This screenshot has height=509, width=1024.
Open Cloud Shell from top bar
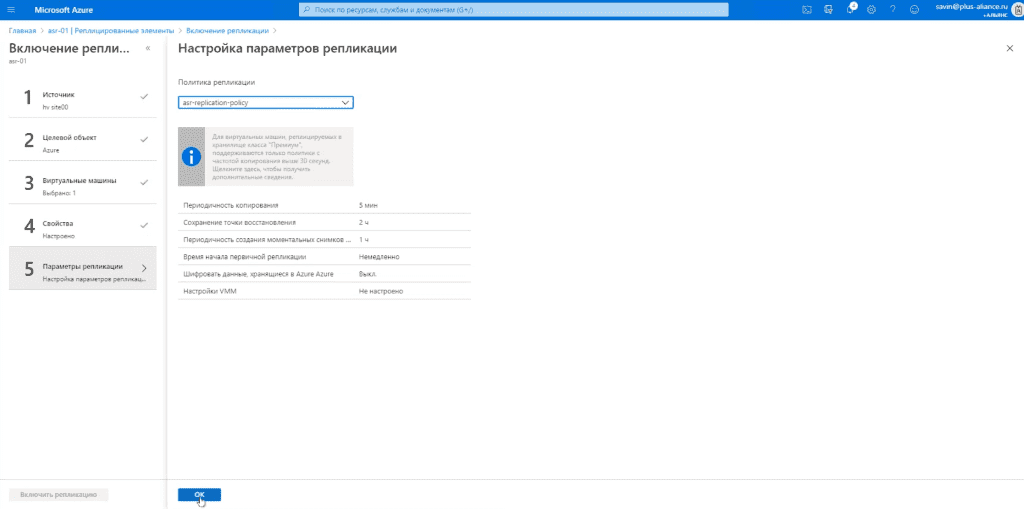[x=807, y=10]
